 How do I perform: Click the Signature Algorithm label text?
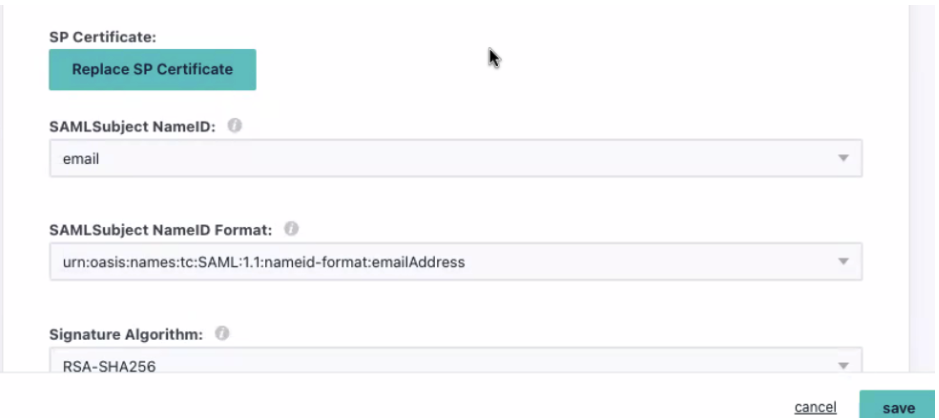point(126,334)
